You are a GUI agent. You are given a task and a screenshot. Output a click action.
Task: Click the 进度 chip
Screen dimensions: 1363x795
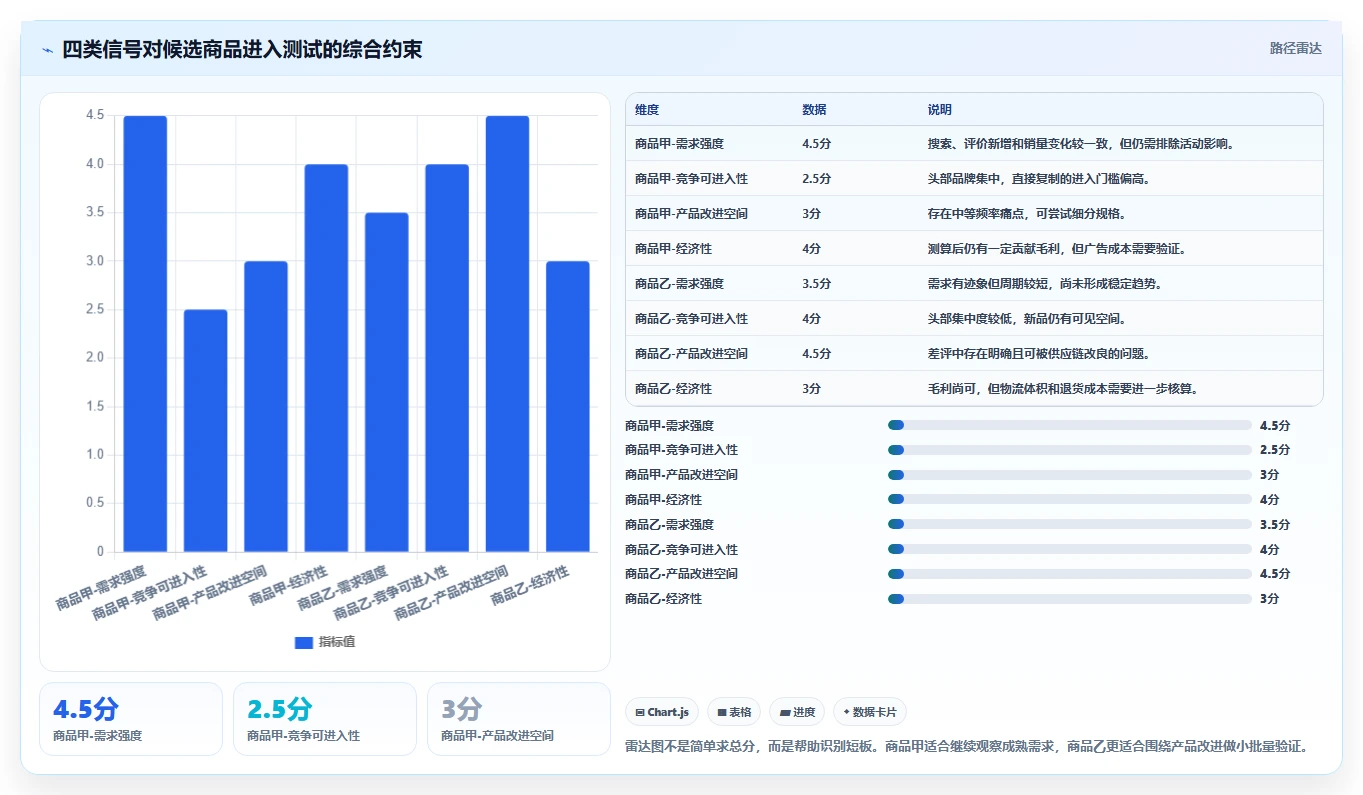797,712
